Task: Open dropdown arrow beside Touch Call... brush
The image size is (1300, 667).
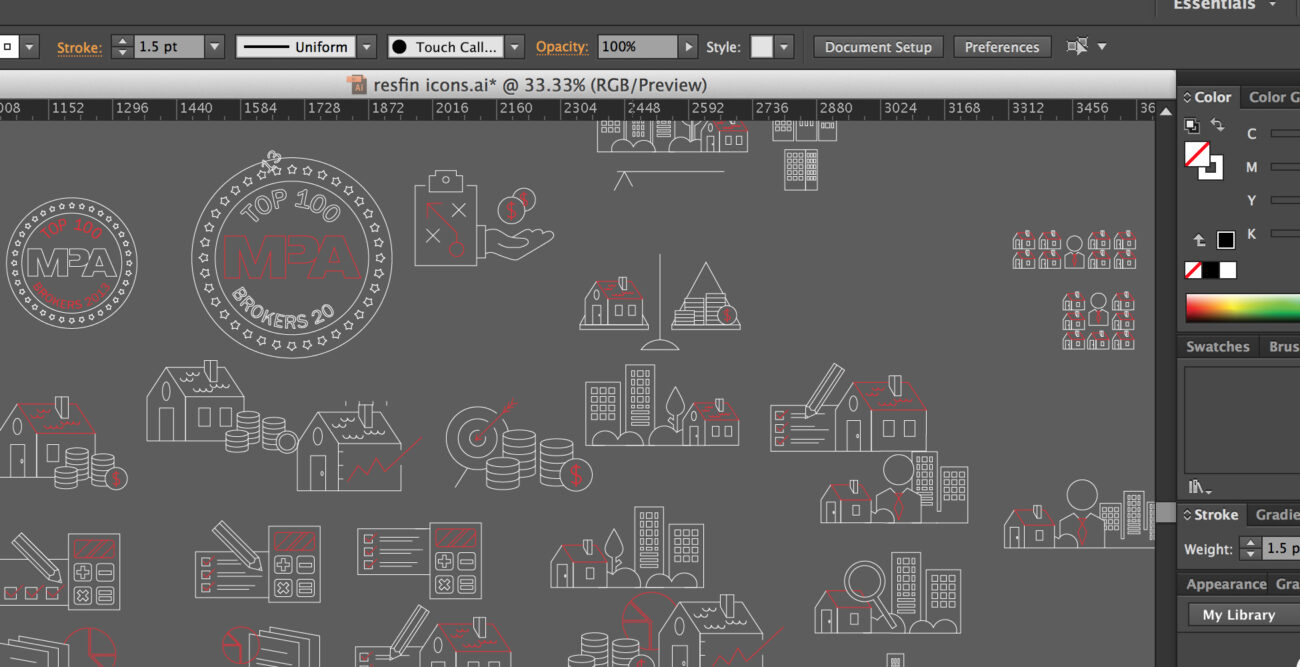Action: tap(515, 47)
